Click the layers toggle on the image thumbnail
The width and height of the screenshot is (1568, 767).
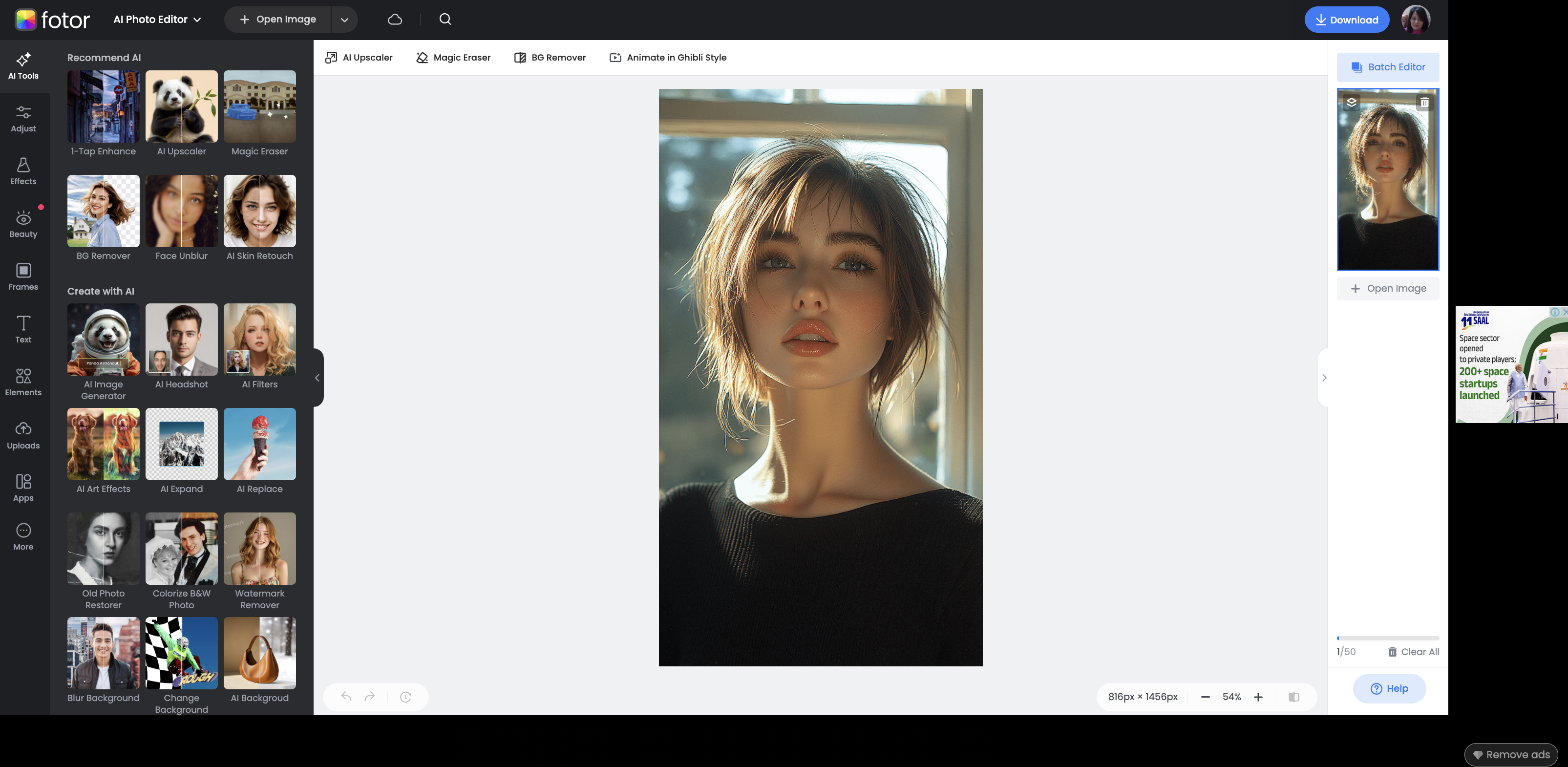pyautogui.click(x=1351, y=102)
